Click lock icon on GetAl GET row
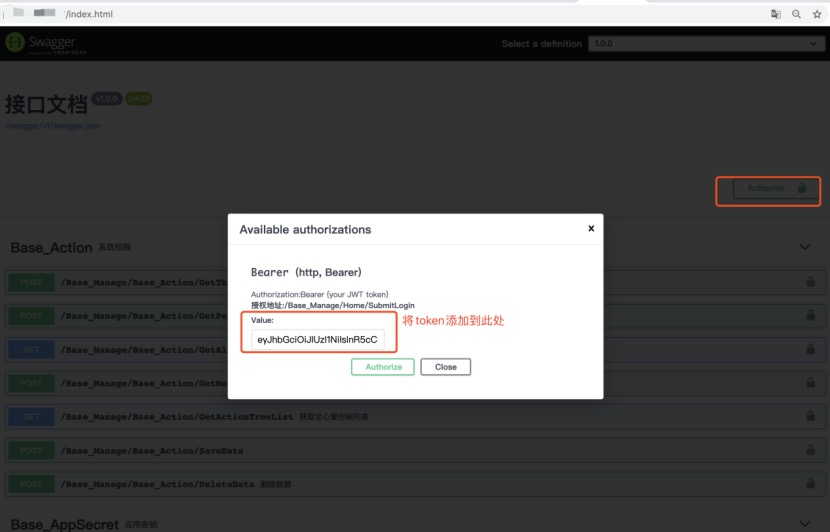The height and width of the screenshot is (532, 830). pyautogui.click(x=810, y=349)
